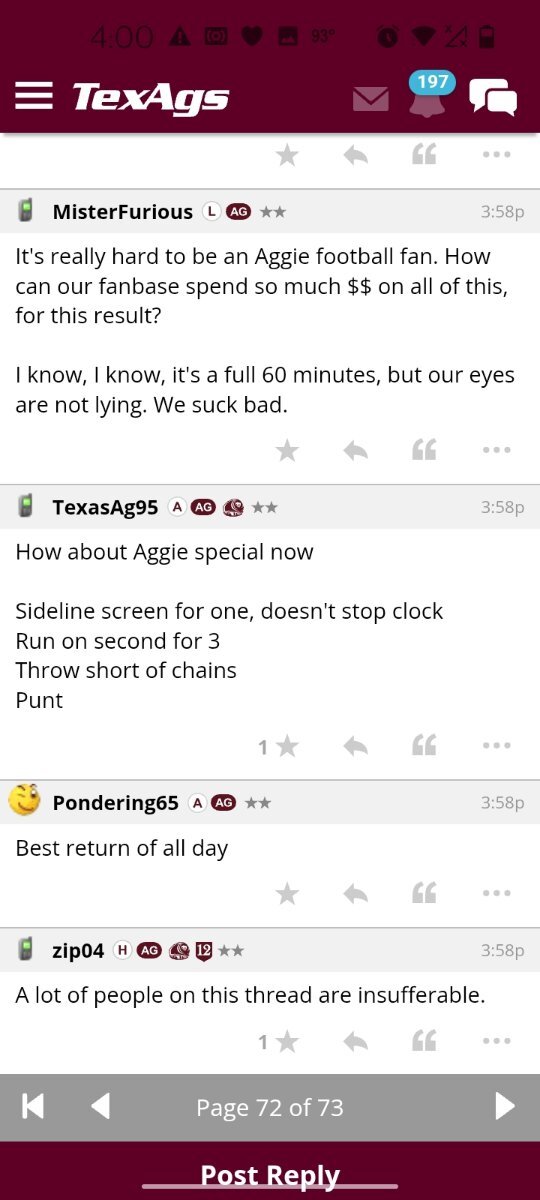Star MisterFurious's post
540x1200 pixels.
tap(287, 451)
